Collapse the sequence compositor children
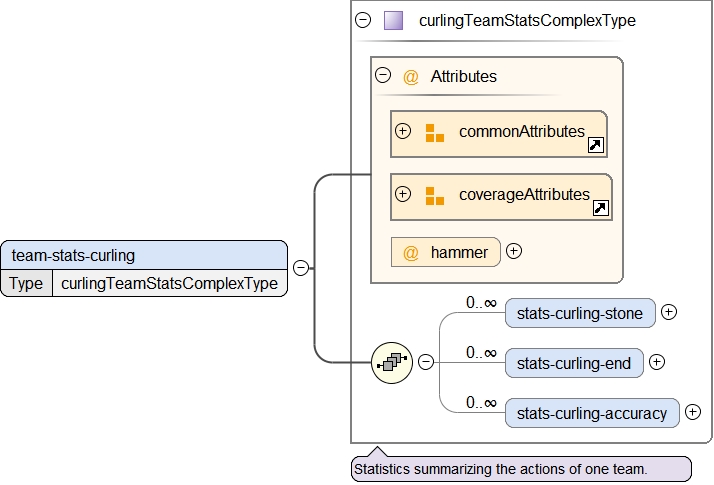 pyautogui.click(x=425, y=362)
